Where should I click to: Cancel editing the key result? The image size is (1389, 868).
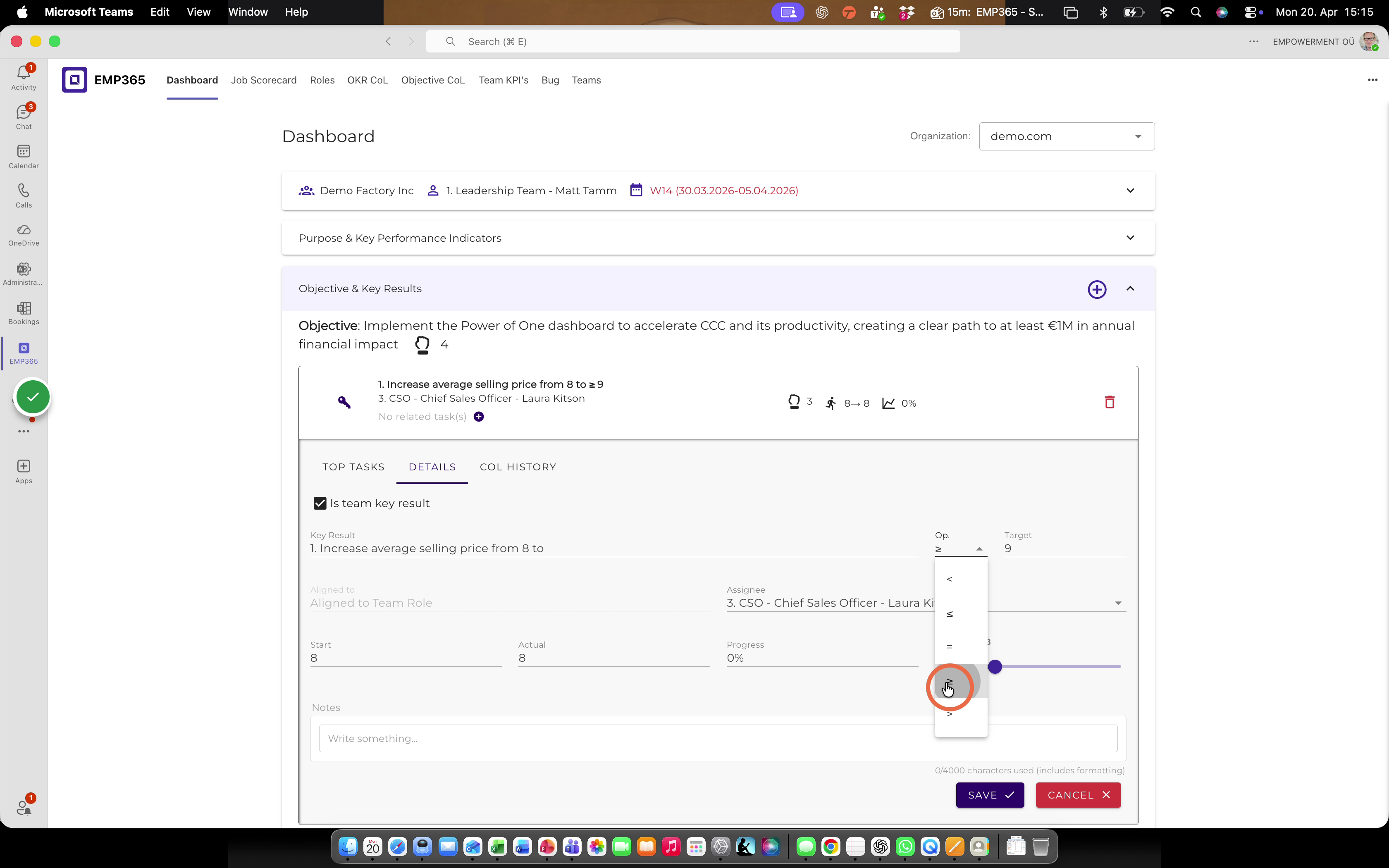point(1078,795)
